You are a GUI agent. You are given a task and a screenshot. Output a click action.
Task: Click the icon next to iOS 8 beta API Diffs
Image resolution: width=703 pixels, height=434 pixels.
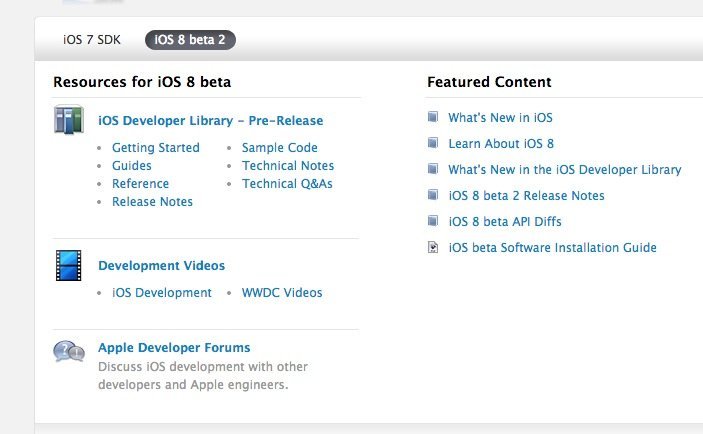433,221
